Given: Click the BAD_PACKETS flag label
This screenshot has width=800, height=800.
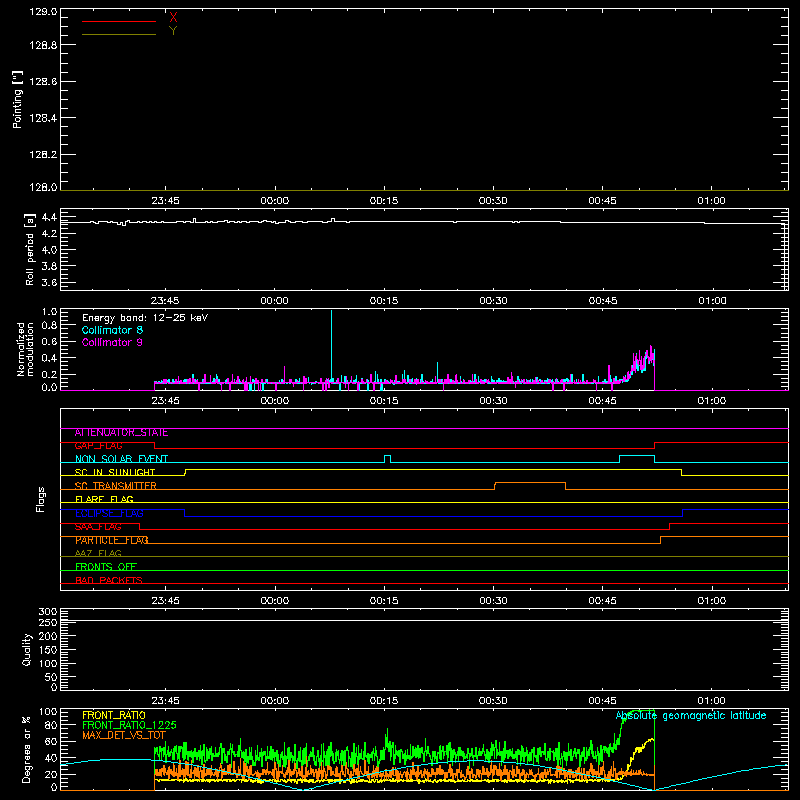Looking at the screenshot, I should [x=109, y=580].
